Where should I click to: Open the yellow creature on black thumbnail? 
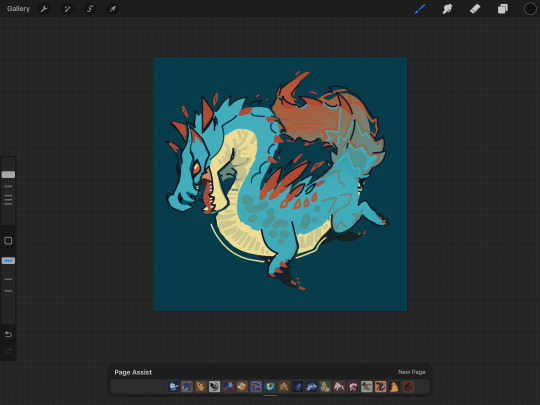point(394,386)
